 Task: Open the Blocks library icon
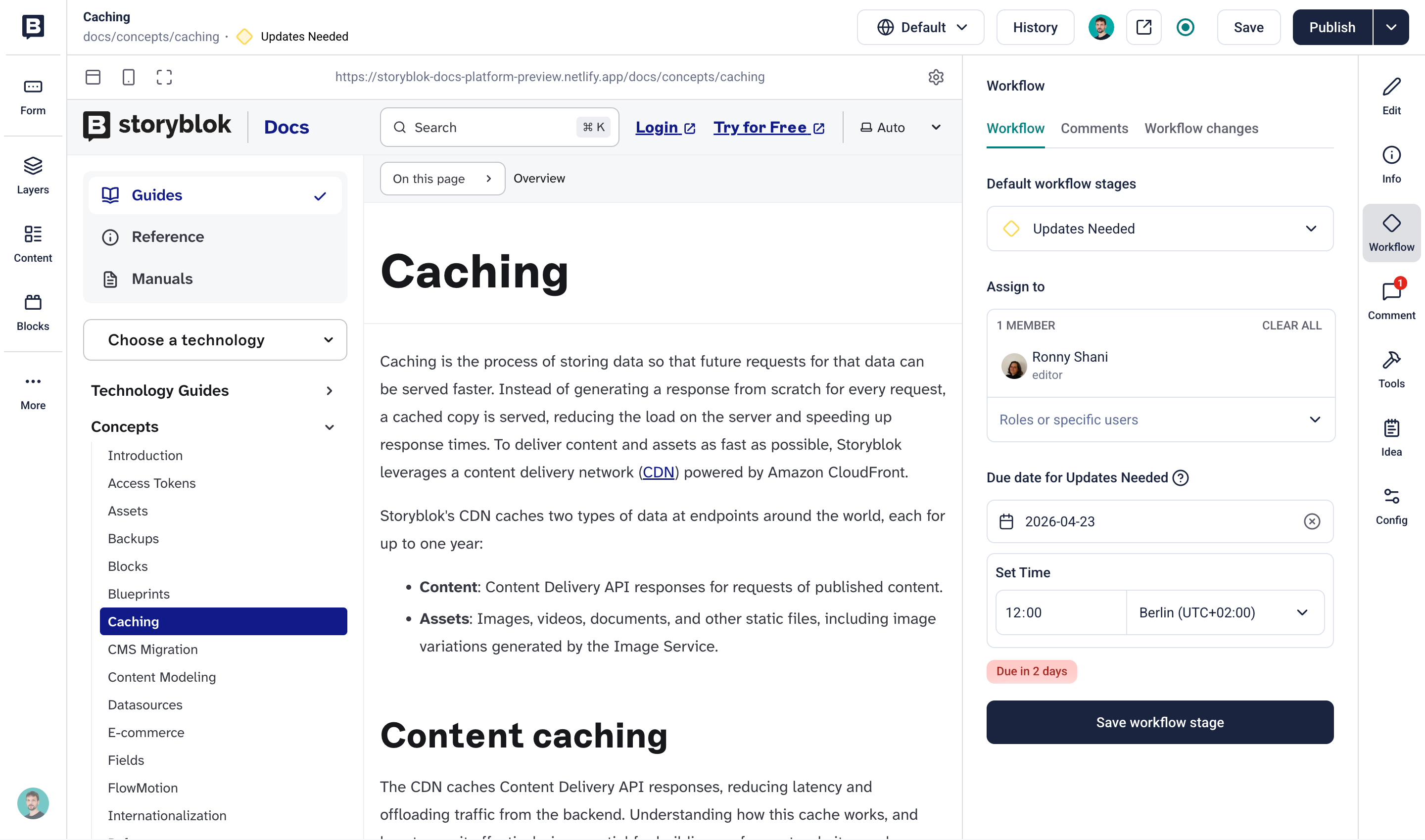(33, 312)
